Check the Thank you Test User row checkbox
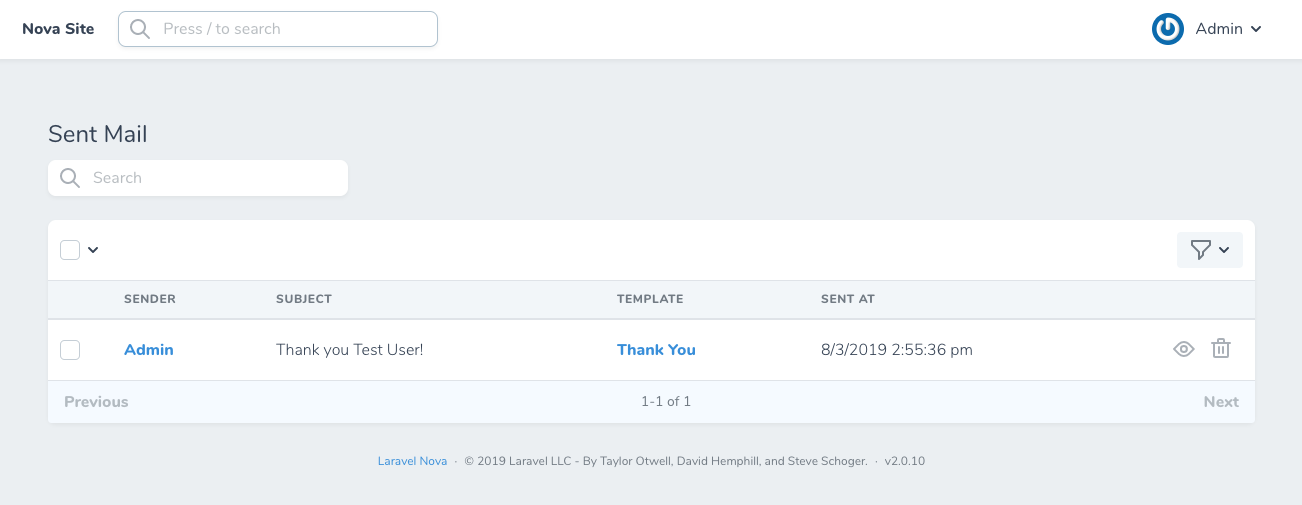The height and width of the screenshot is (505, 1302). coord(70,350)
